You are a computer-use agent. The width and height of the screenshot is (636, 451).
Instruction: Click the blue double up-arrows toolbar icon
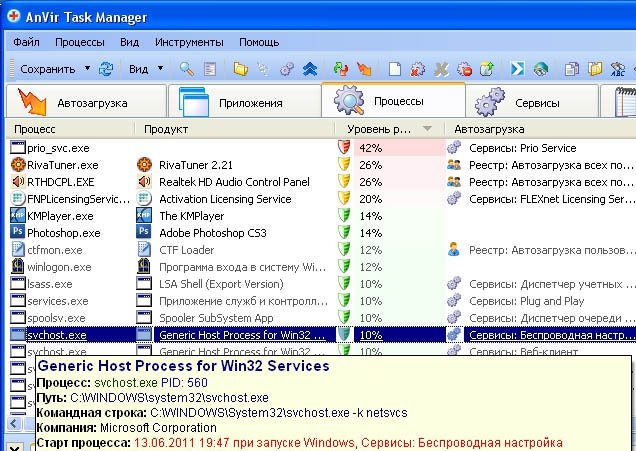[310, 69]
